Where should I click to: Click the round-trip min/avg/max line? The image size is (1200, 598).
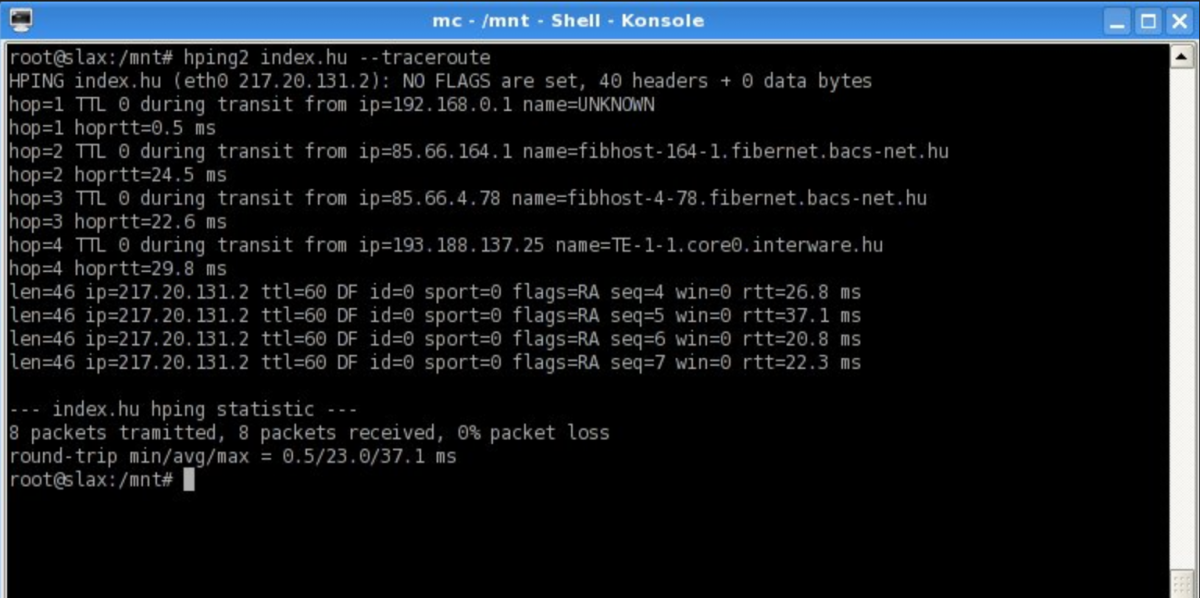(x=232, y=456)
